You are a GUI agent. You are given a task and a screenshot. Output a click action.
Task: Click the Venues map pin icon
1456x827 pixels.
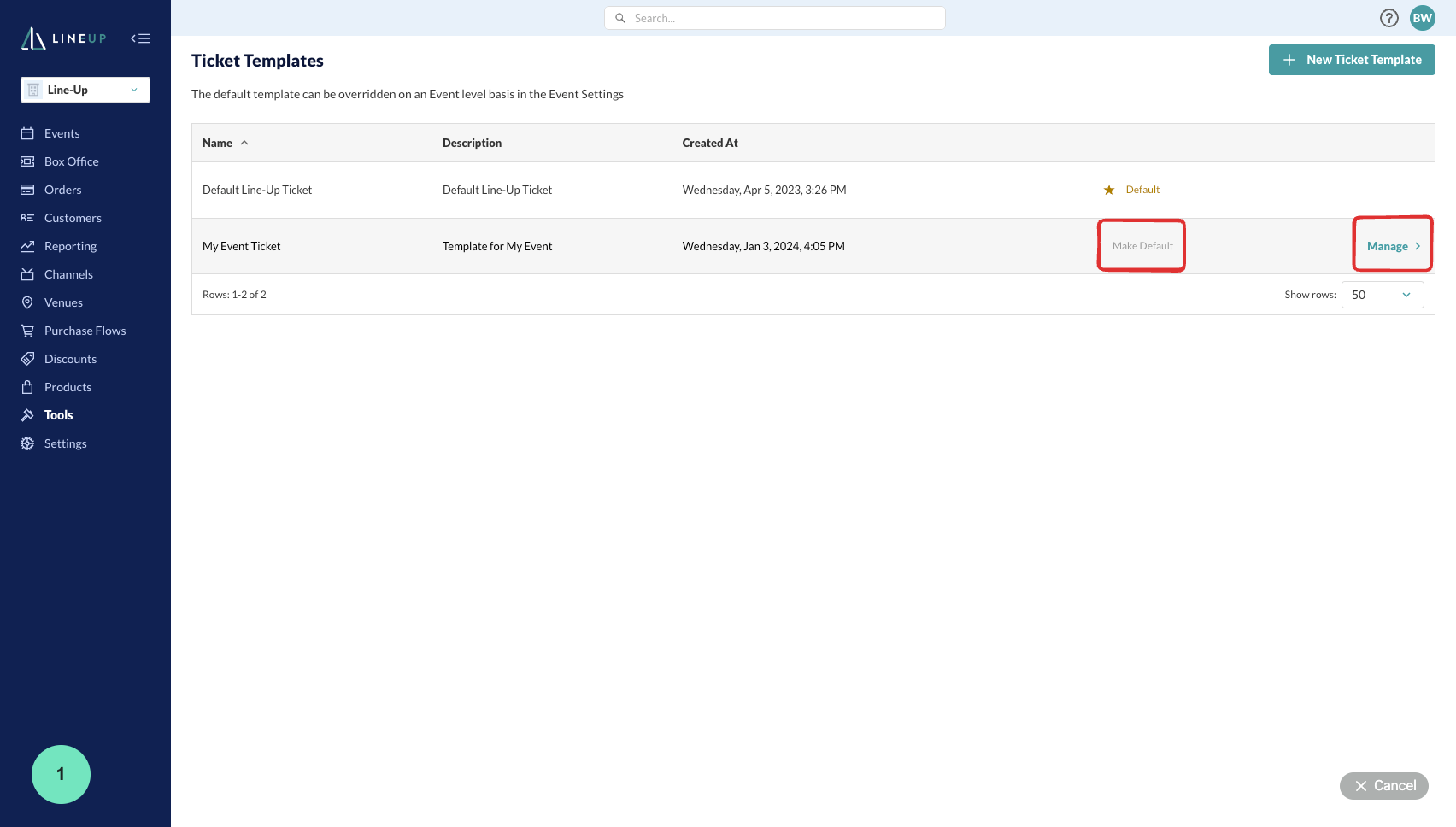coord(27,302)
